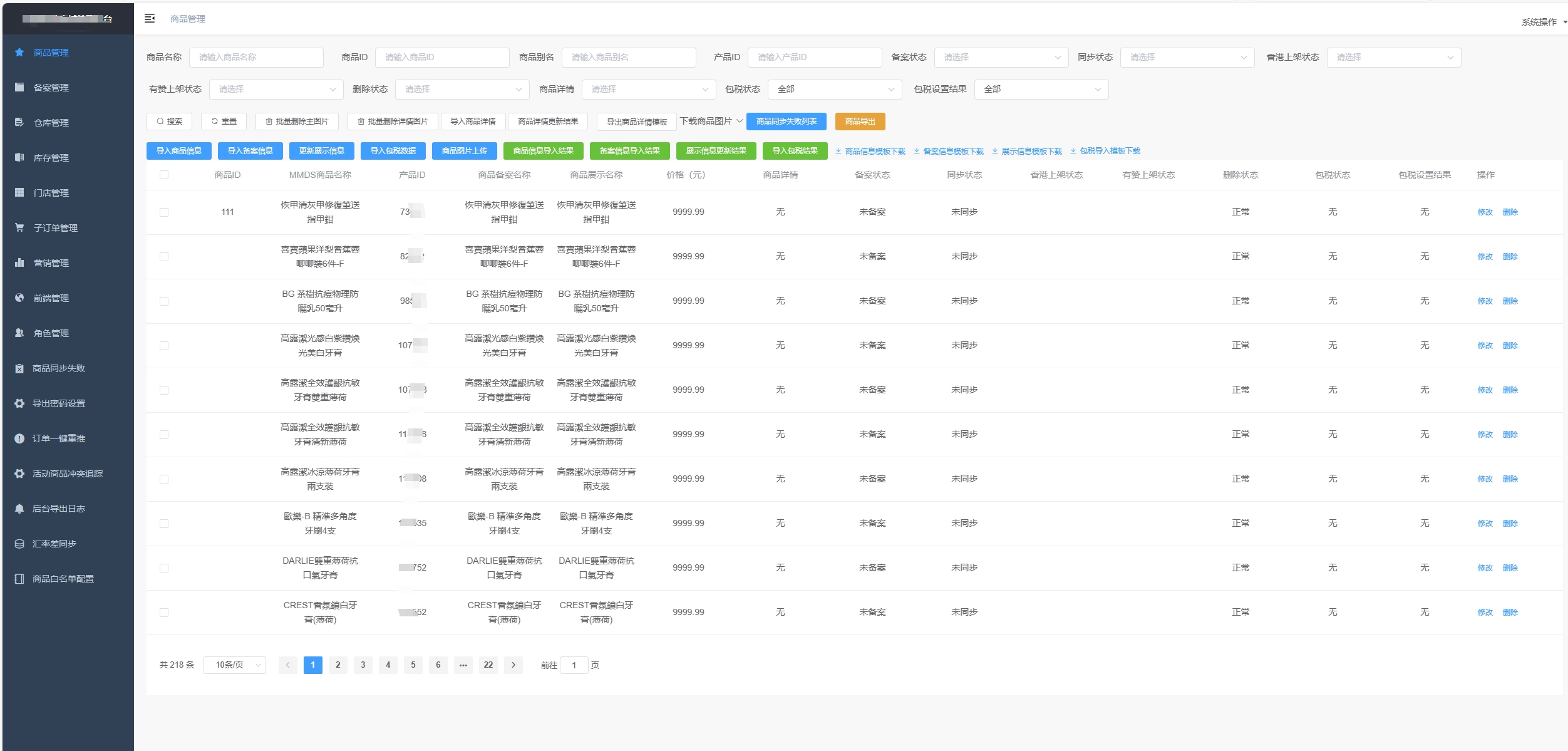
Task: Click the orange 商品导出 button
Action: click(860, 122)
